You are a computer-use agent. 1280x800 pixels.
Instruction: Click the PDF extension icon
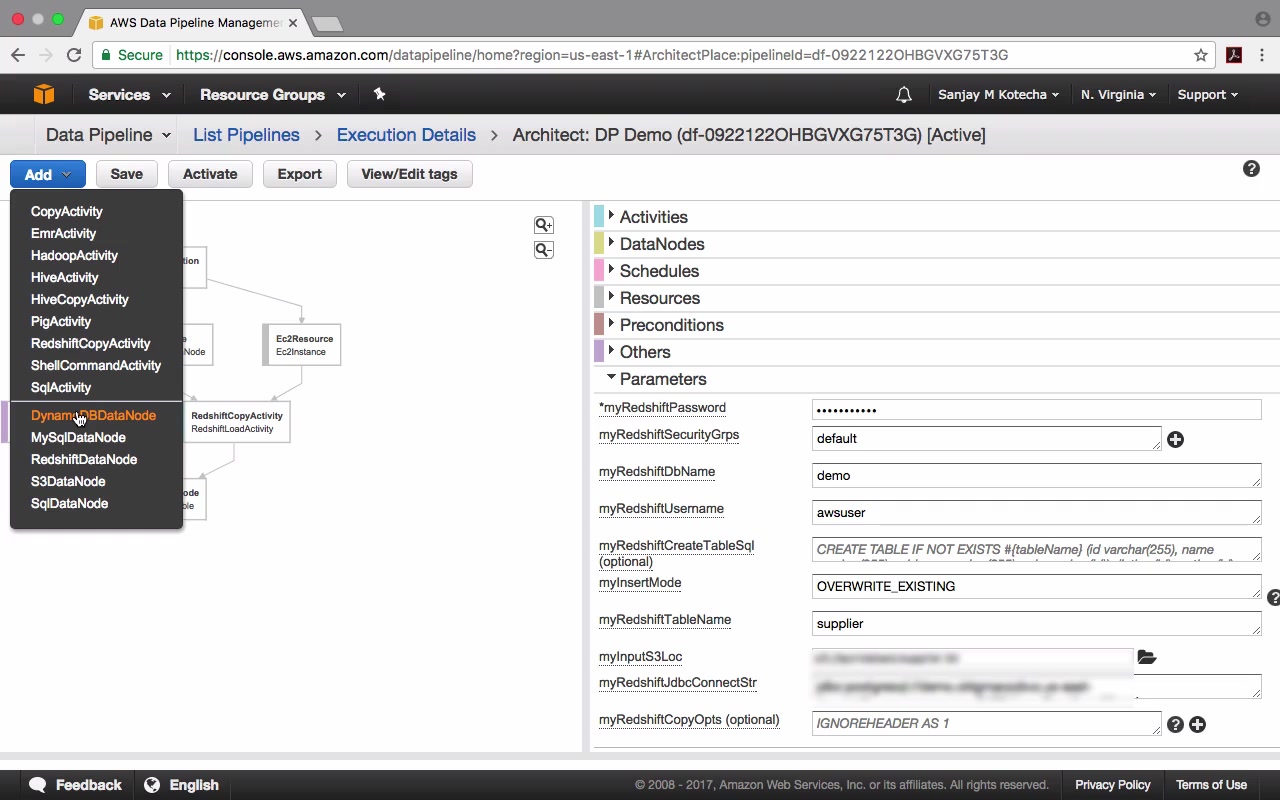coord(1234,55)
